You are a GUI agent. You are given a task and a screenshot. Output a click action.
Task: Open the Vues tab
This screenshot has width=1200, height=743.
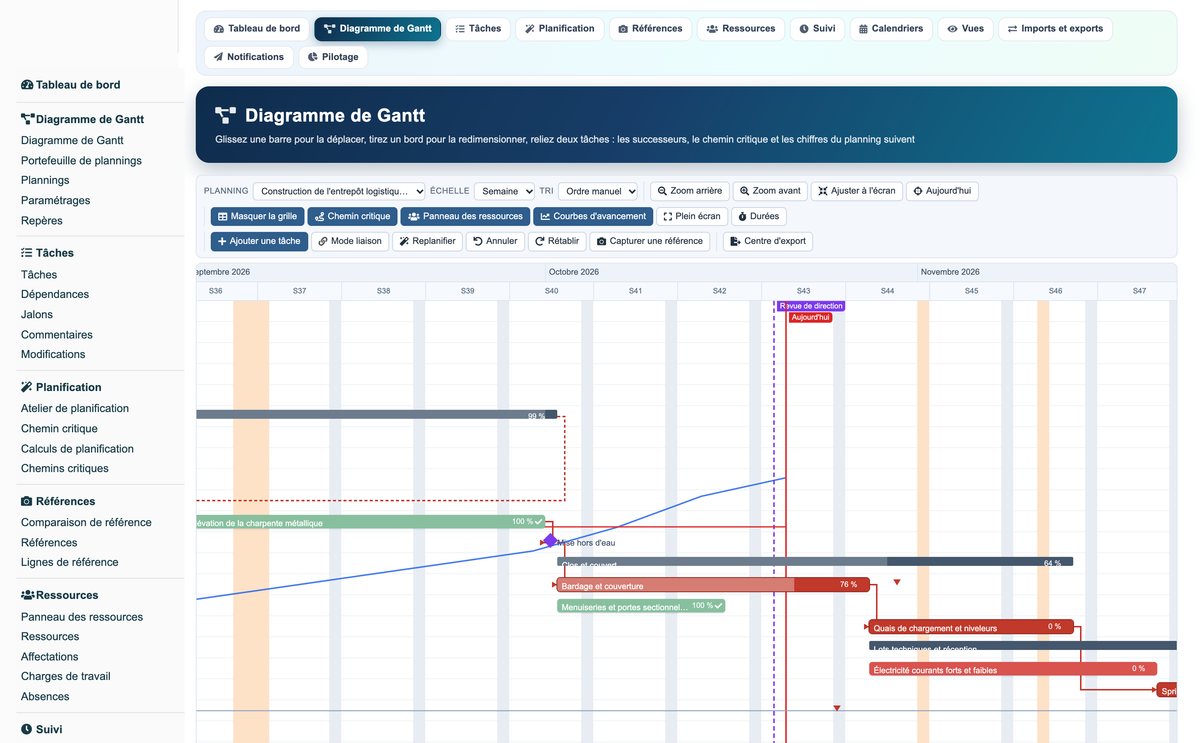[x=965, y=29]
